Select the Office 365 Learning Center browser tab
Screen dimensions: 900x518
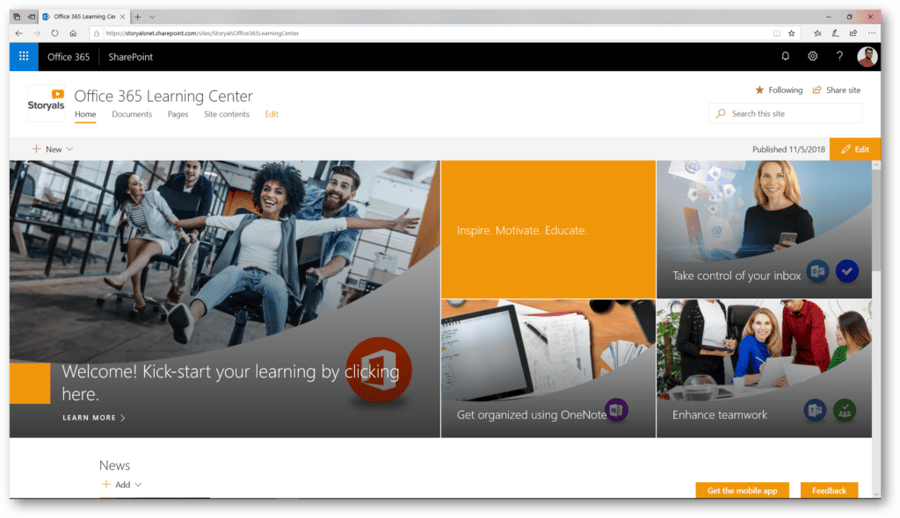tap(84, 17)
